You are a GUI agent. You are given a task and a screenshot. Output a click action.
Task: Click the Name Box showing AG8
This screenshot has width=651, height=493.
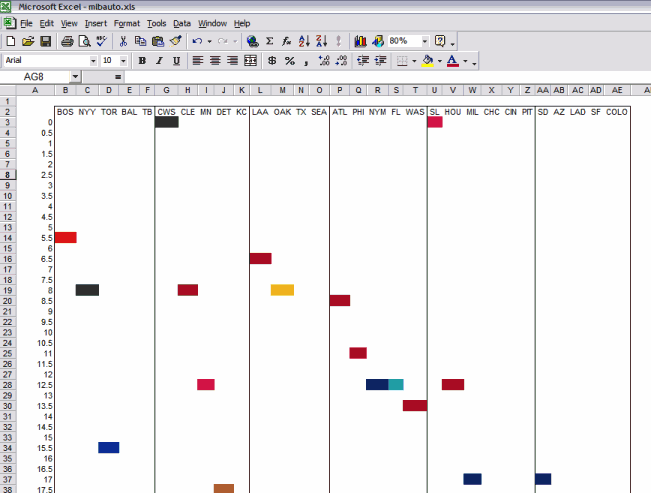(x=35, y=77)
